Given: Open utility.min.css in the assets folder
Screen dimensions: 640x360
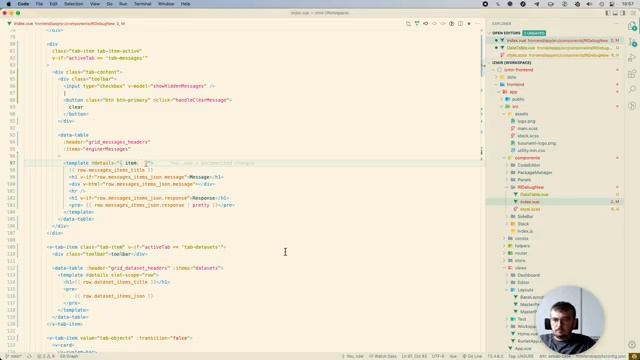Looking at the screenshot, I should tap(531, 151).
